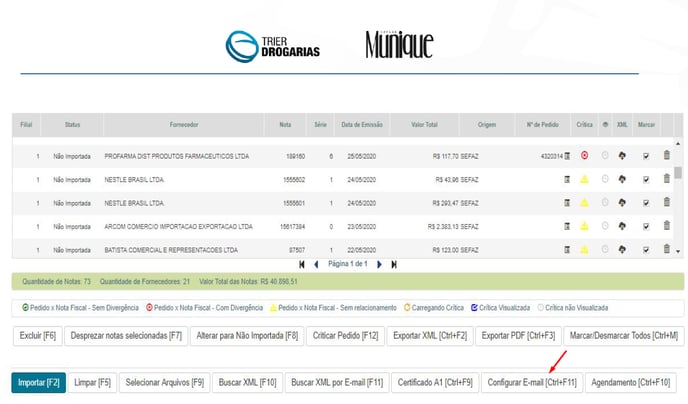Click the table's vertical scrollbar thumb

(678, 172)
